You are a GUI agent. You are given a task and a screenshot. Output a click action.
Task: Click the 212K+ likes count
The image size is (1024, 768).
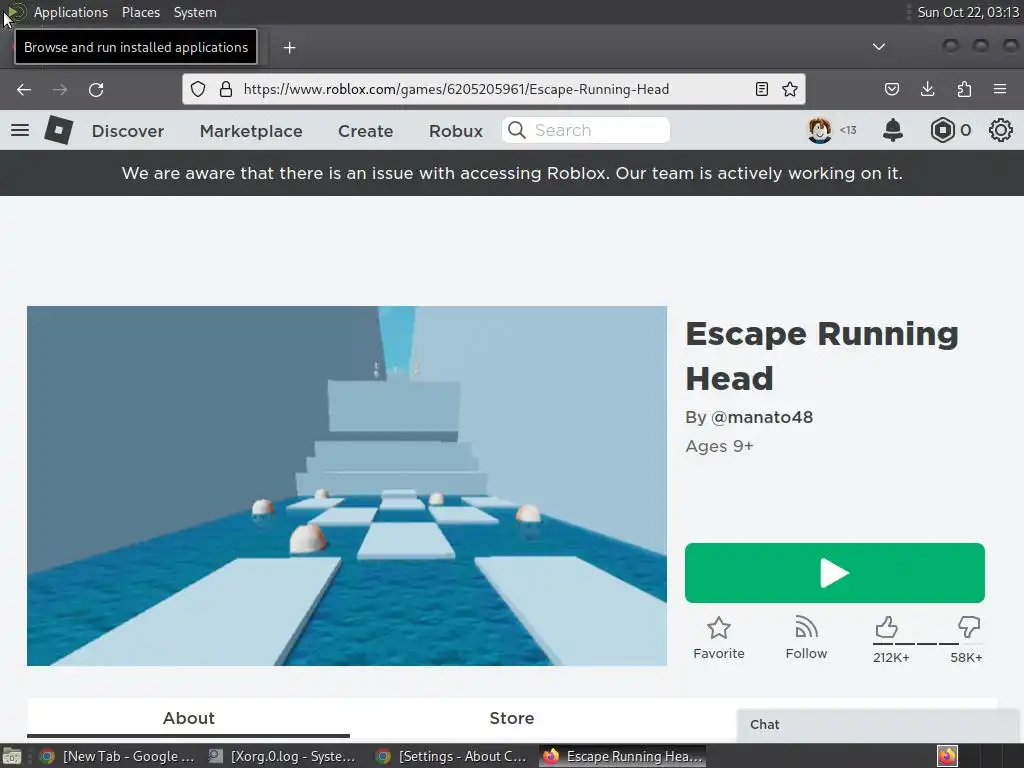pos(891,658)
